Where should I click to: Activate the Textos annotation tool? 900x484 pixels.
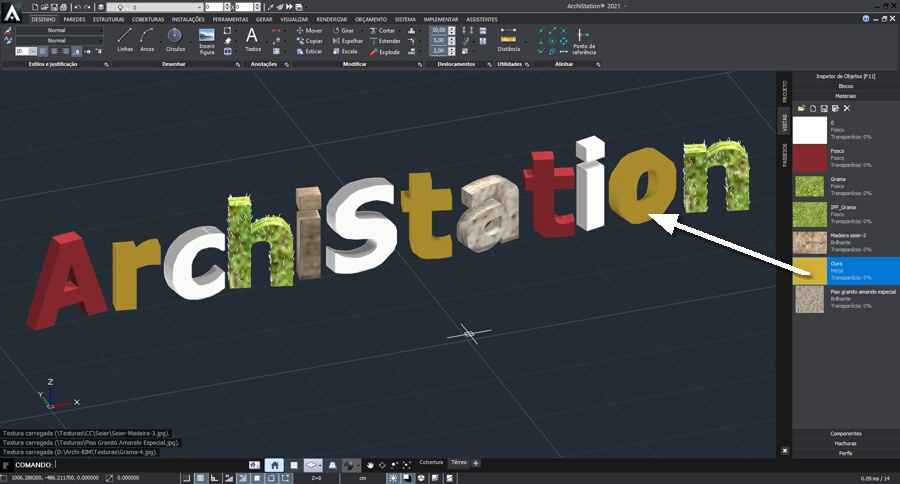[253, 40]
